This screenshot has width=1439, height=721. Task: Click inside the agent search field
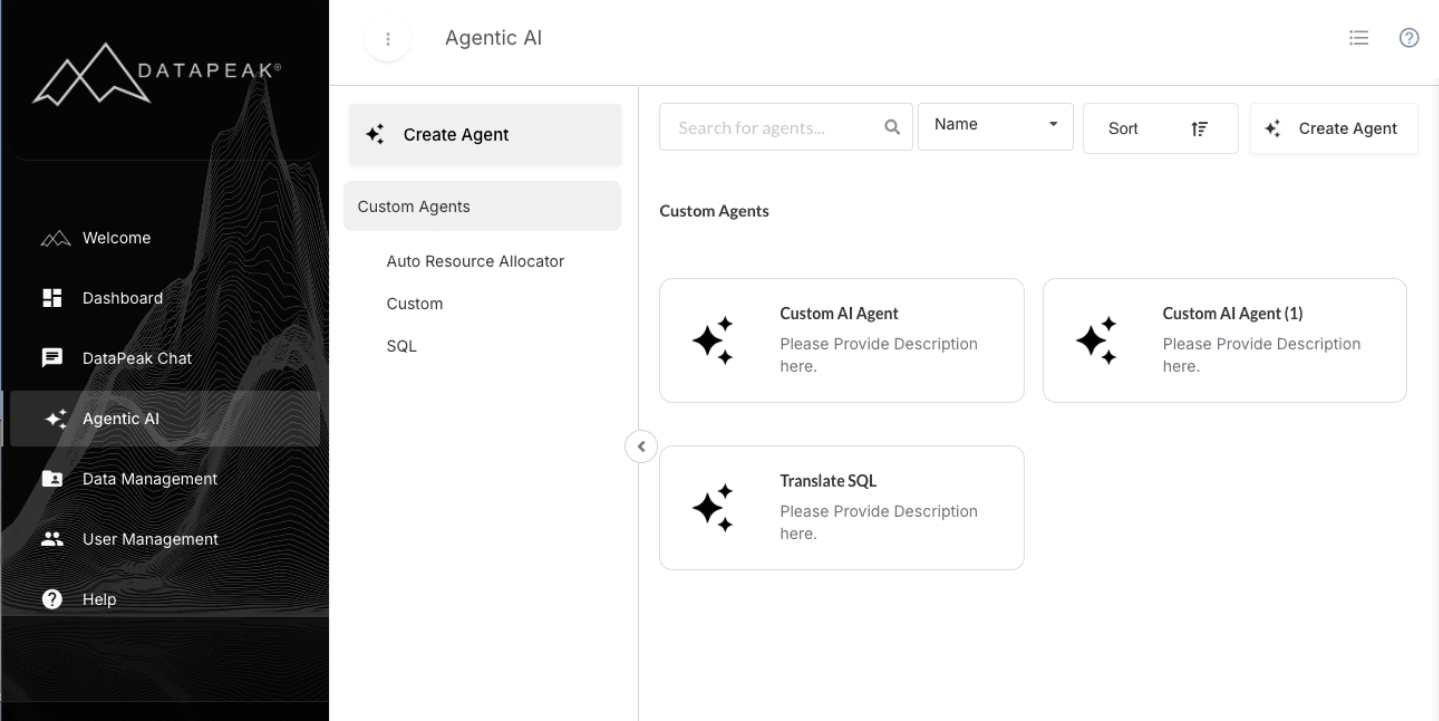770,126
